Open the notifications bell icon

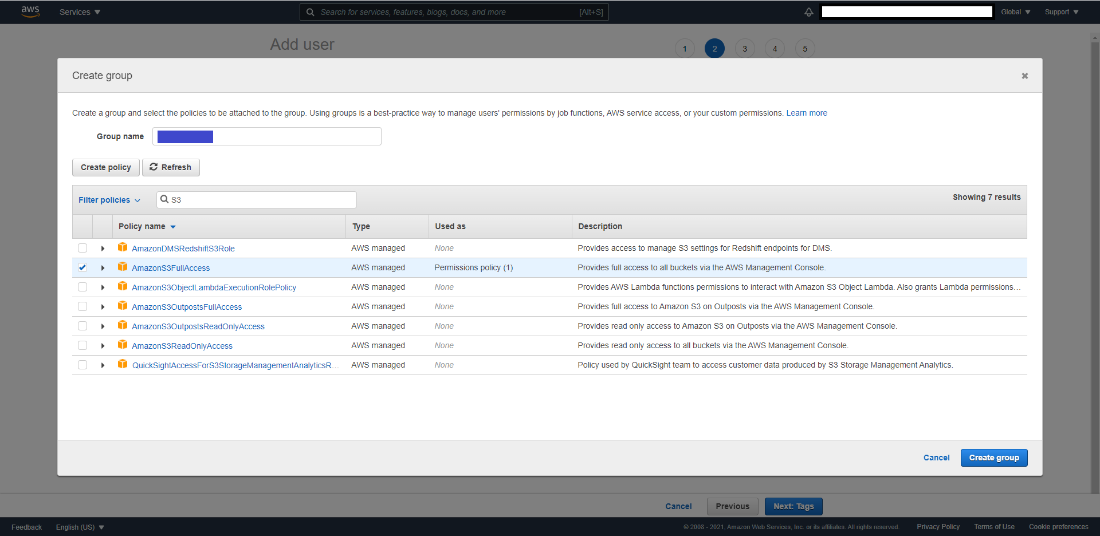(808, 12)
